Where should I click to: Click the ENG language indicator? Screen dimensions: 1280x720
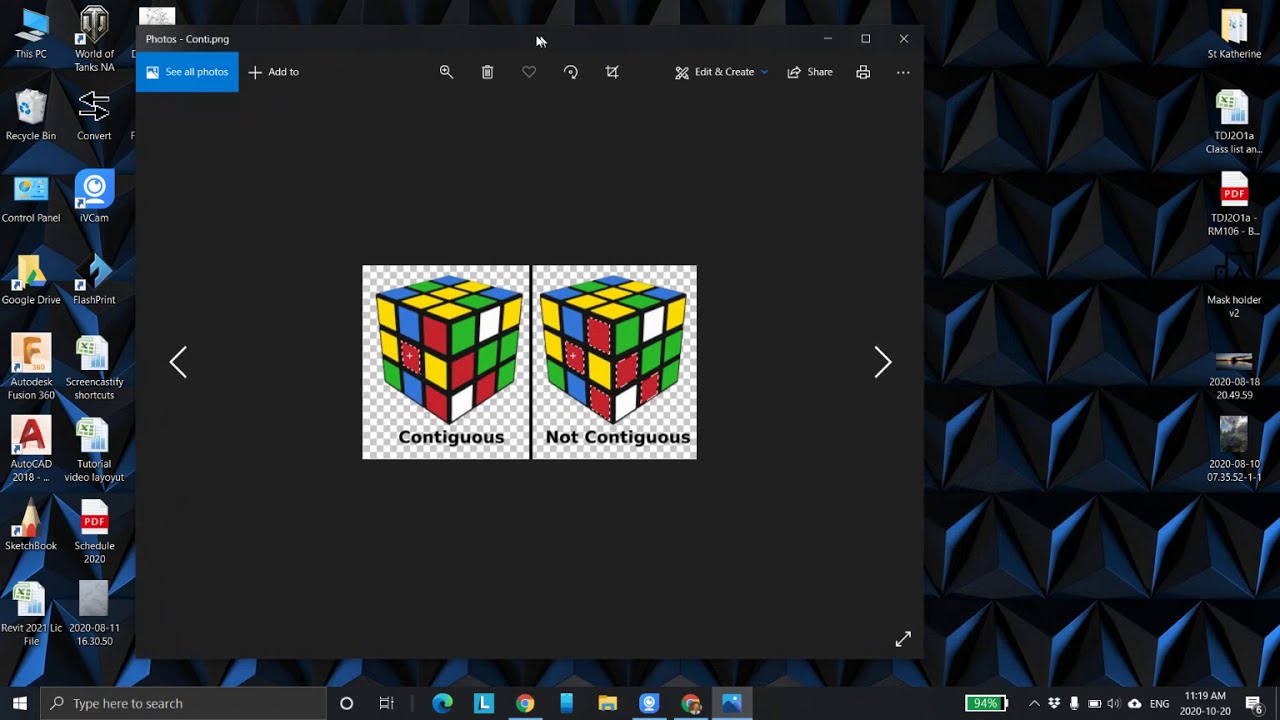click(x=1159, y=703)
